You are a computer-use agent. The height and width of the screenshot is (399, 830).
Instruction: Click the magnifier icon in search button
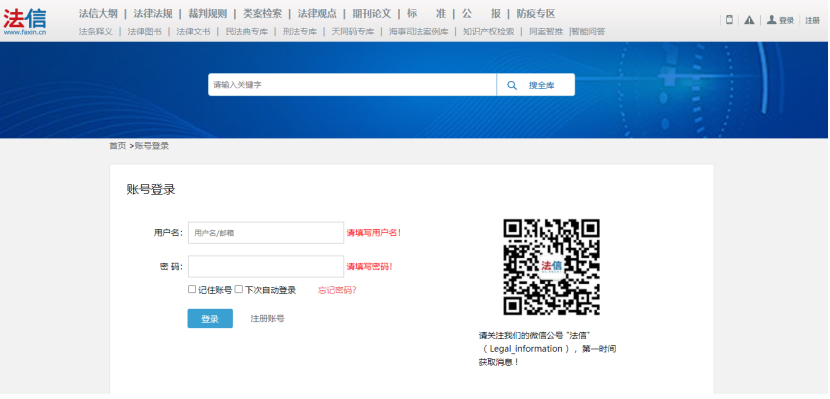click(x=512, y=85)
